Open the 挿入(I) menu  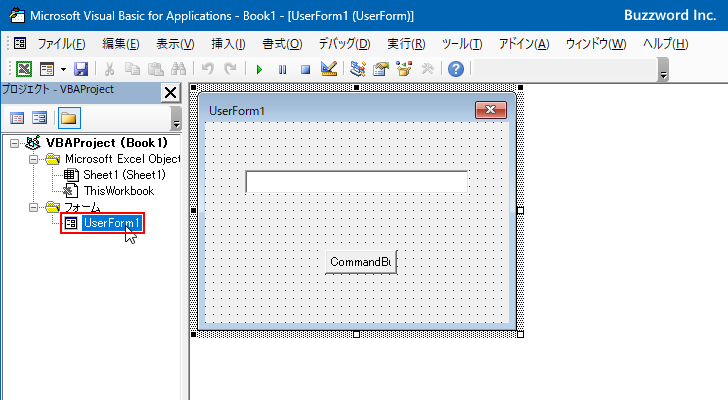pos(228,44)
